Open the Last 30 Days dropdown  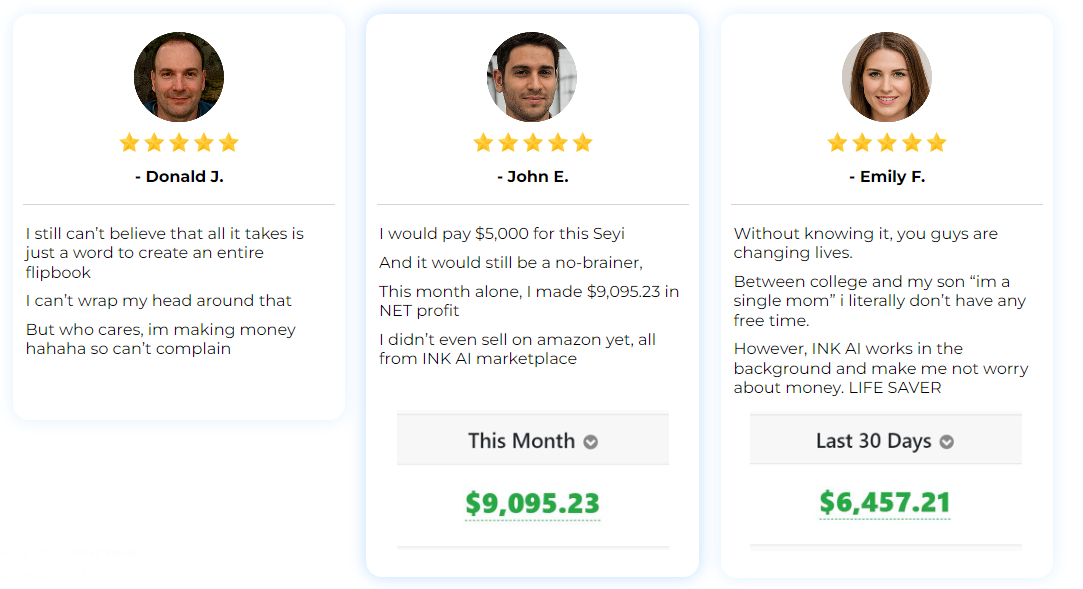point(885,440)
